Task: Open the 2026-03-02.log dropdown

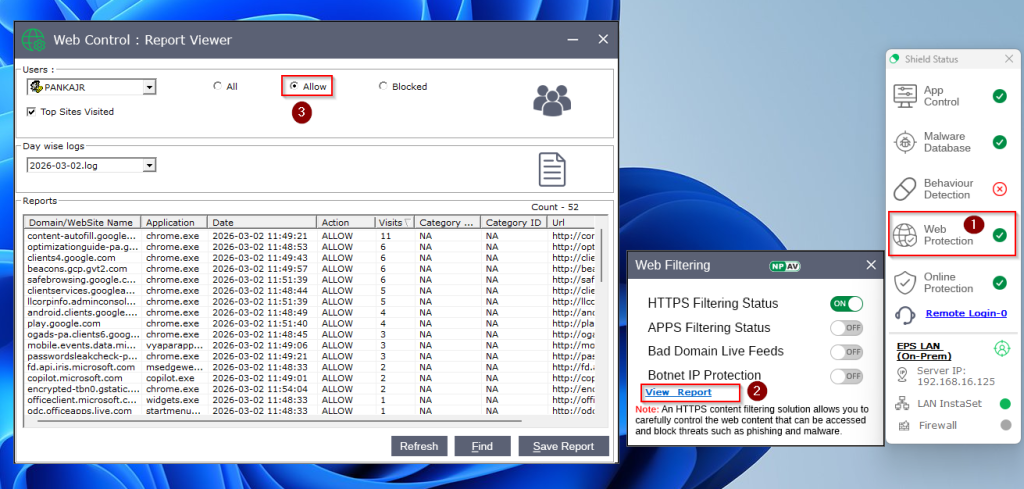Action: 149,166
